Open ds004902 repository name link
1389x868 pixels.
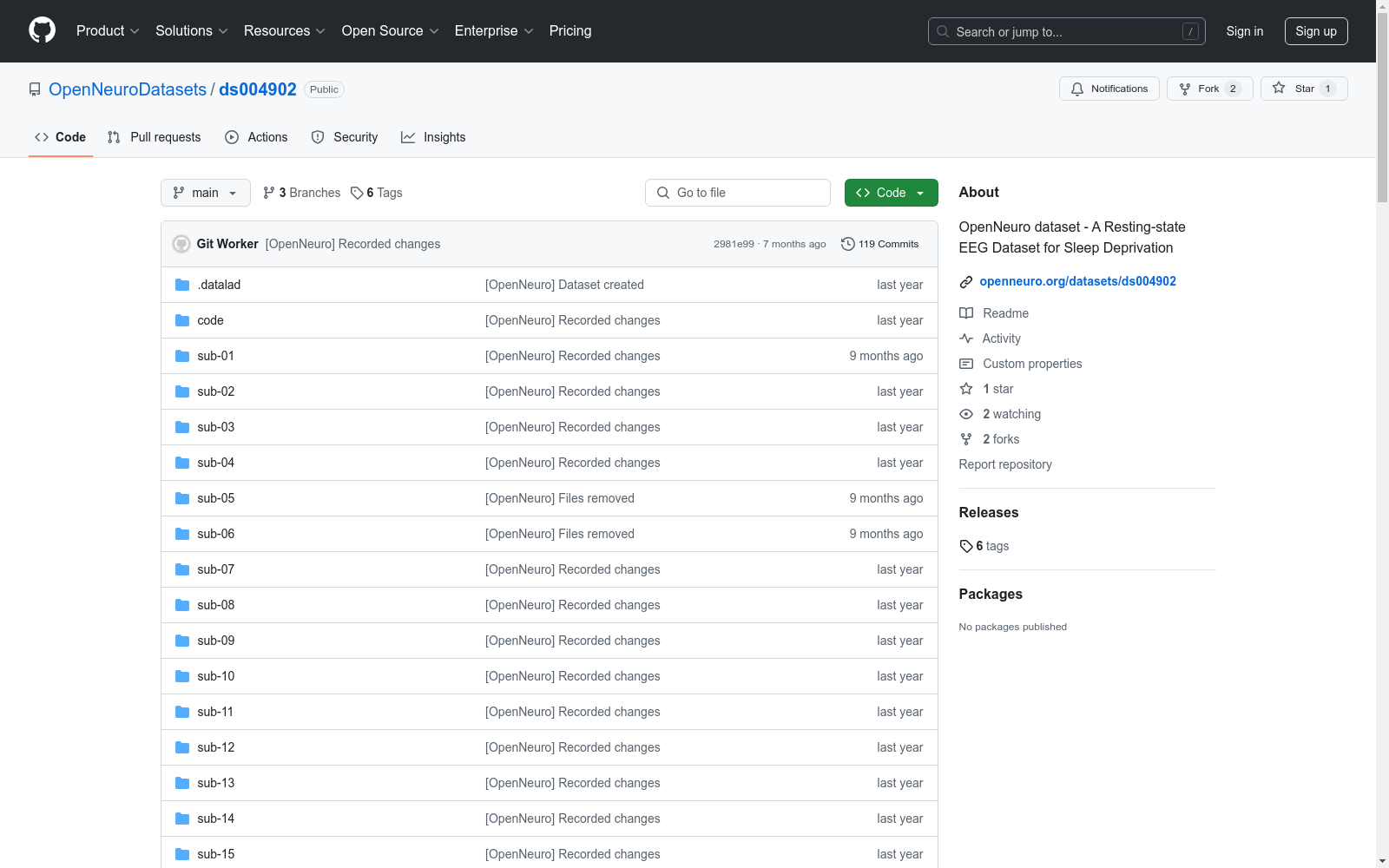258,89
